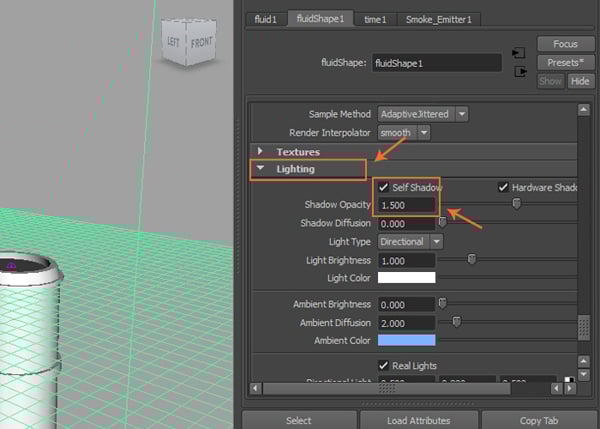Viewport: 600px width, 429px height.
Task: Click the small down arrow near Real Lights
Action: [584, 374]
